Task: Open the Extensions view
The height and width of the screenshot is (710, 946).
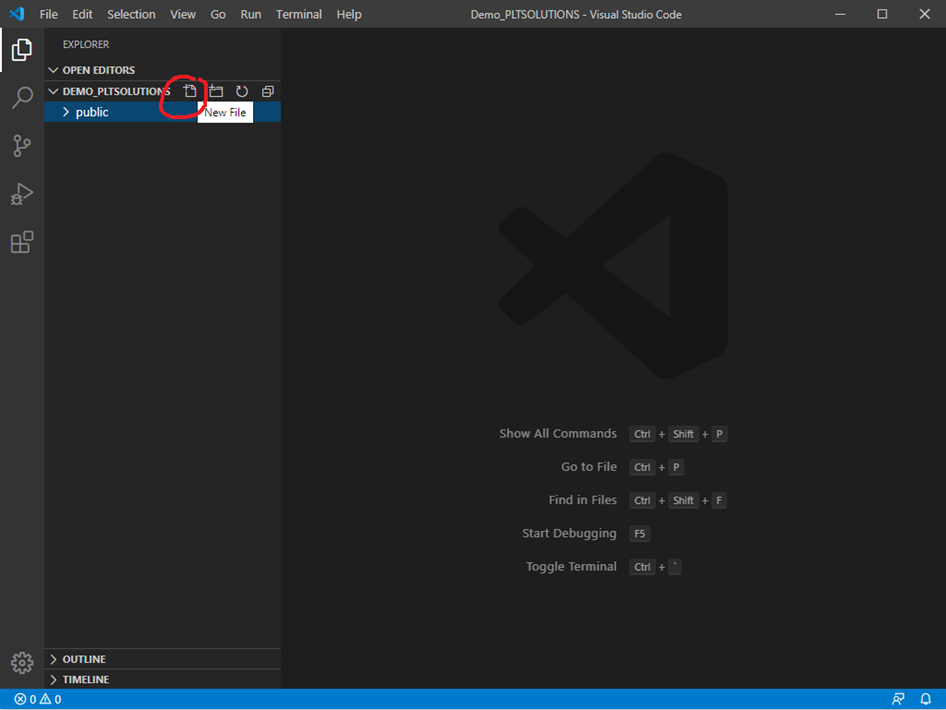Action: coord(22,242)
